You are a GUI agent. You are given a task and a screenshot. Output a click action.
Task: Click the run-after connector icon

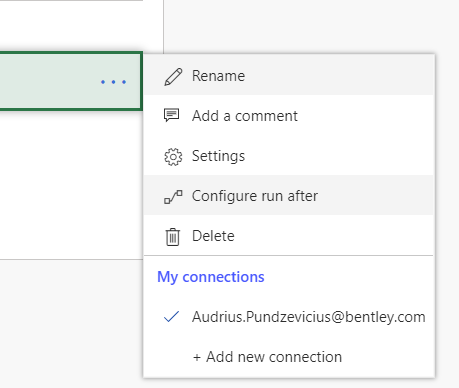coord(173,197)
